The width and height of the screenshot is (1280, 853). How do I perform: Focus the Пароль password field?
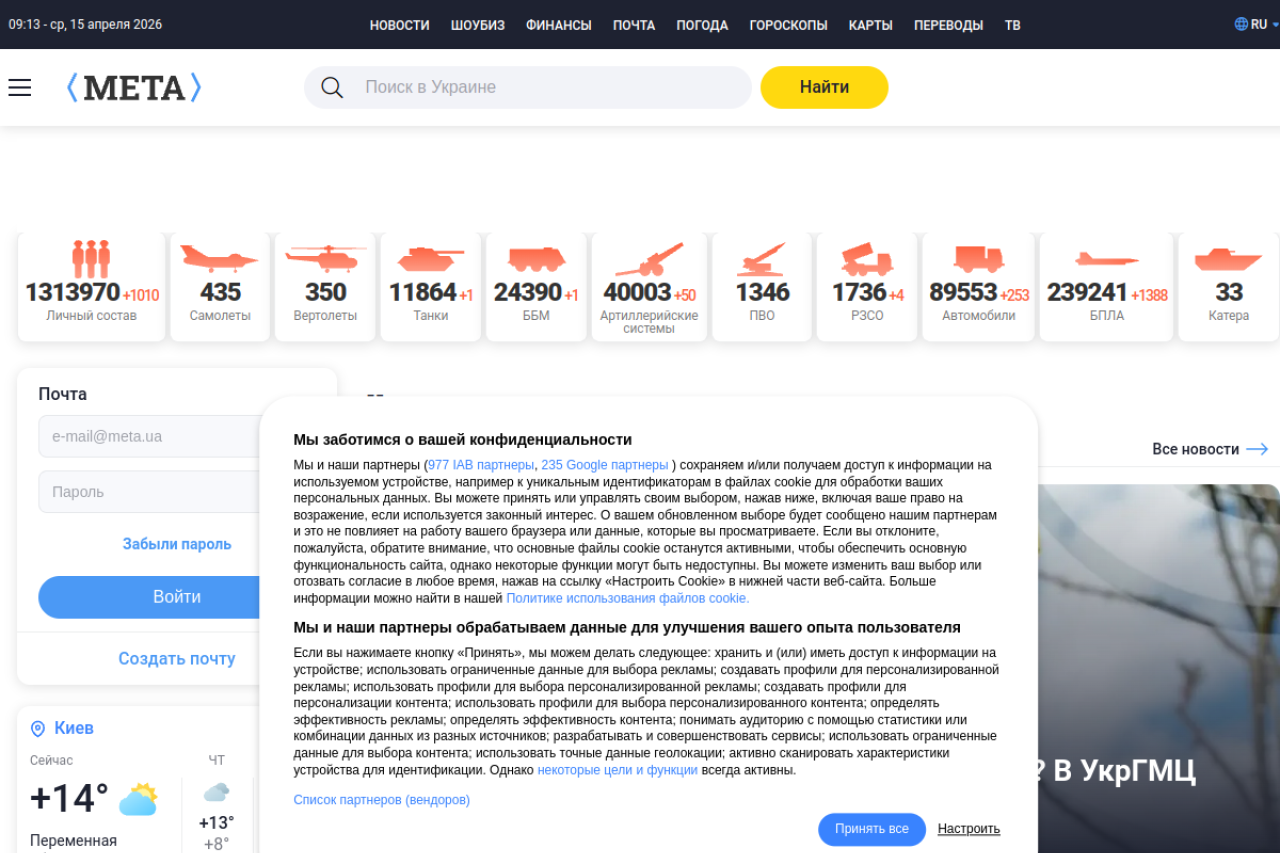[177, 492]
